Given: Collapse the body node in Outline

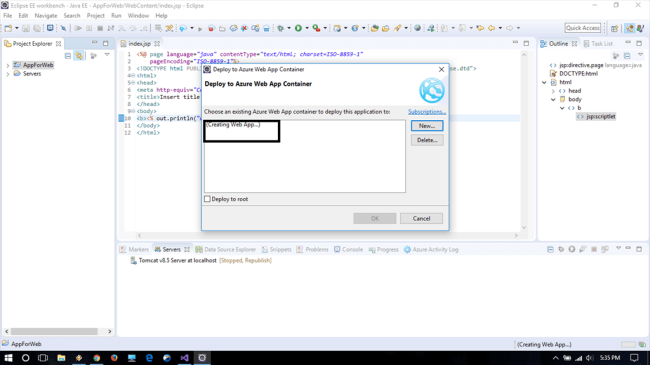Looking at the screenshot, I should point(553,100).
